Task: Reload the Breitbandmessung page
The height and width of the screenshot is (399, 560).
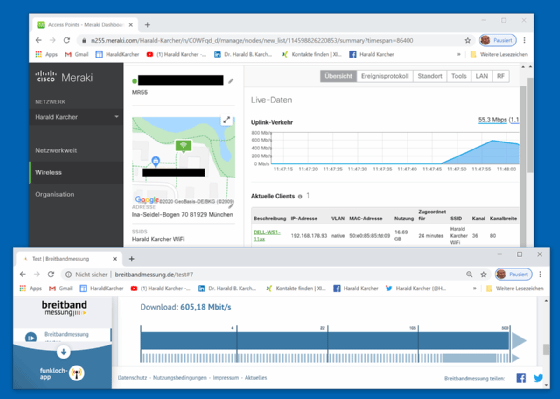Action: (51, 274)
